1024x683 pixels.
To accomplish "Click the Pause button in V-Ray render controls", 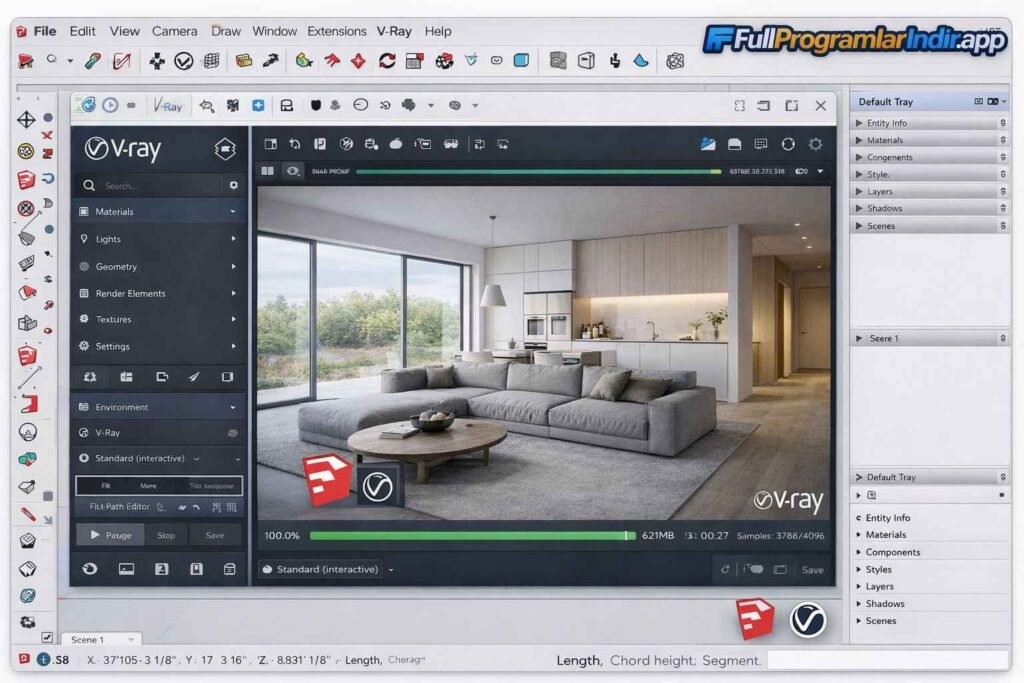I will click(110, 534).
